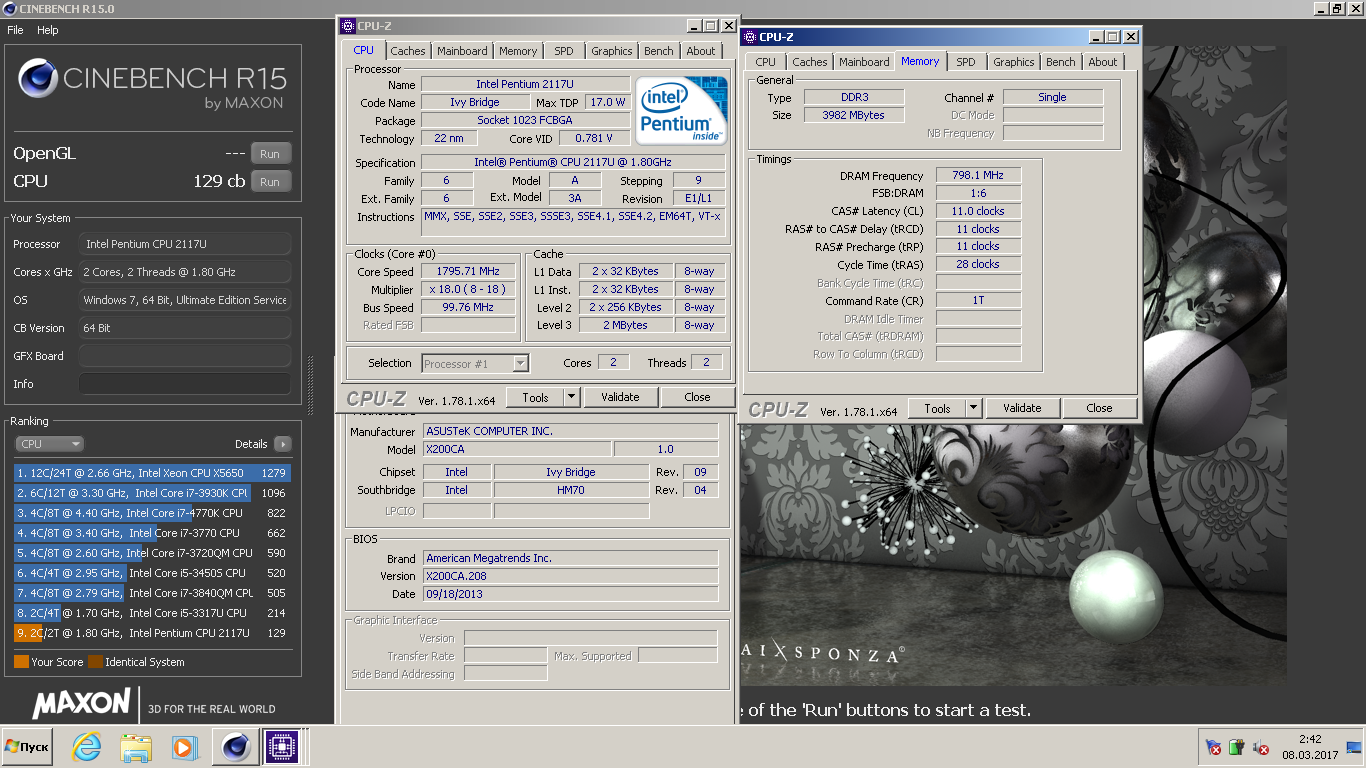Select ranking row Intel Core i7-3770 CPU
This screenshot has height=768, width=1366.
click(152, 533)
